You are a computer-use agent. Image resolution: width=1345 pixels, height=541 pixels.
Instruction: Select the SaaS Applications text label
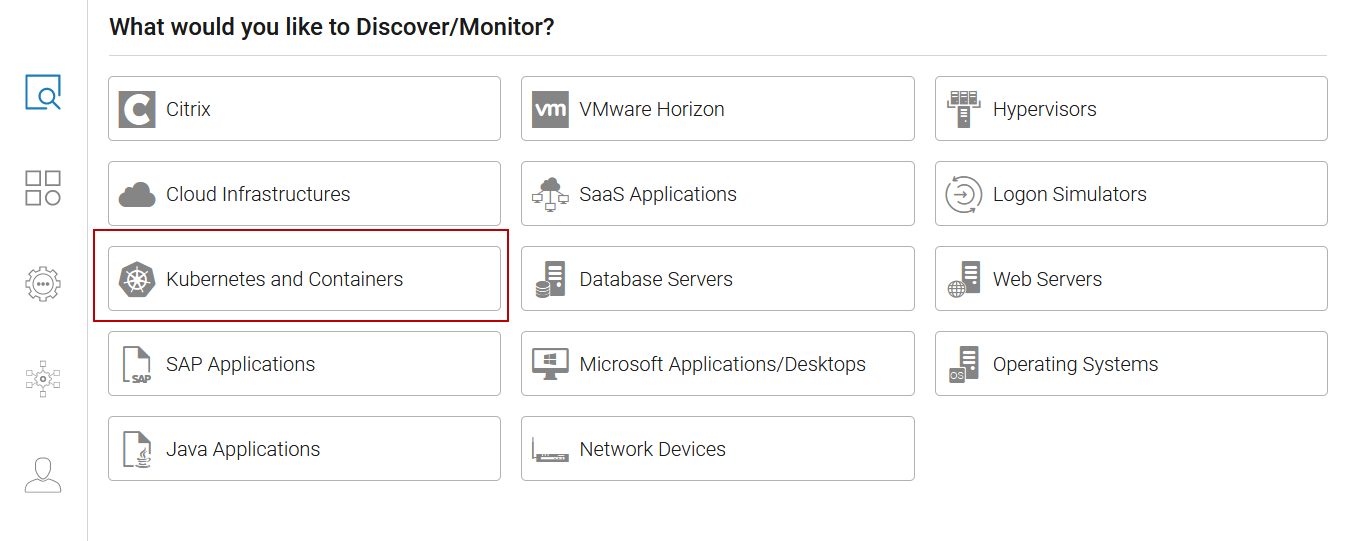pyautogui.click(x=658, y=194)
